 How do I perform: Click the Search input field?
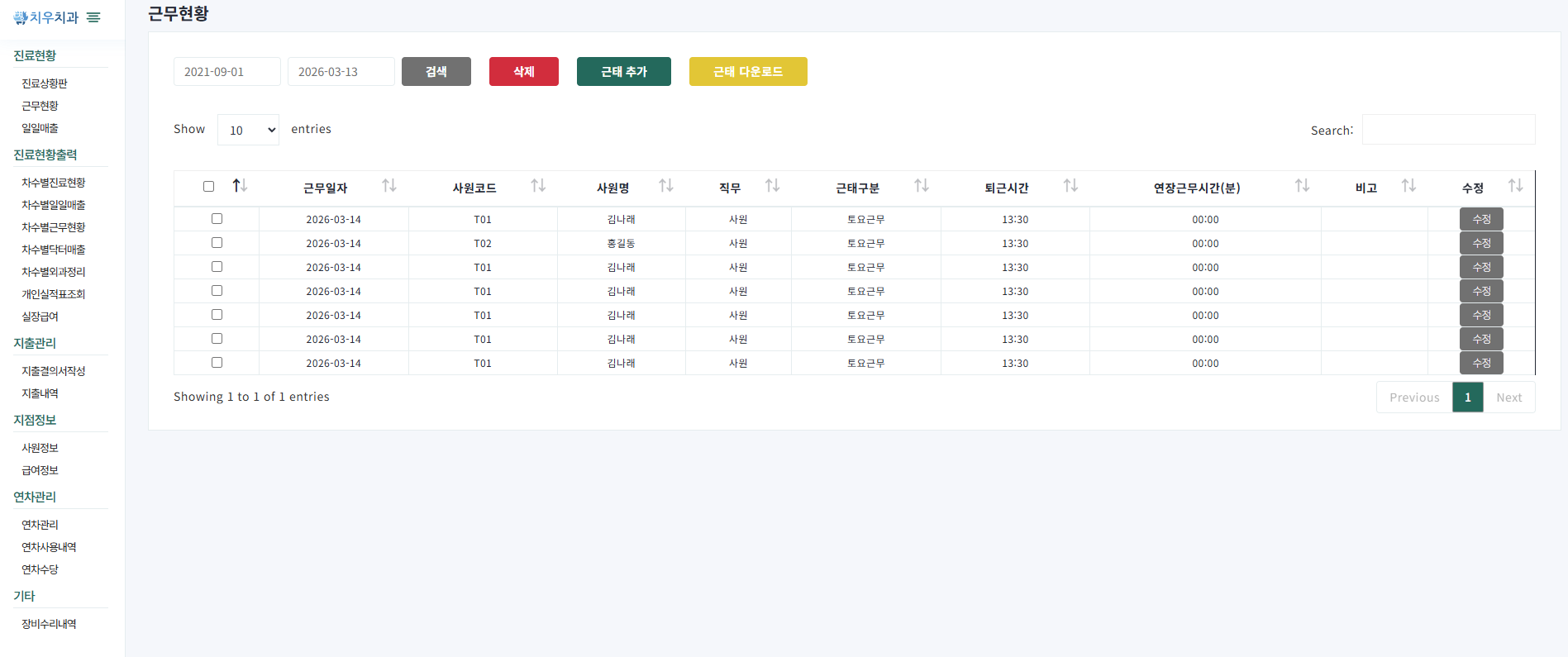click(1447, 130)
